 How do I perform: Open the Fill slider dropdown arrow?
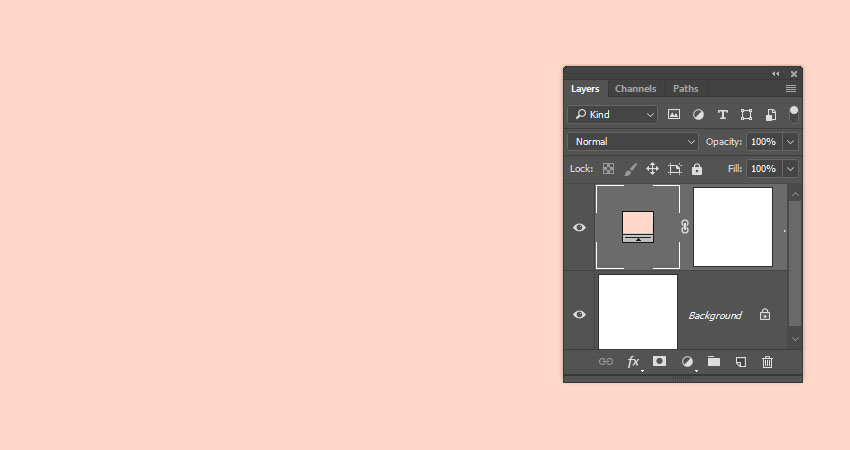coord(790,169)
